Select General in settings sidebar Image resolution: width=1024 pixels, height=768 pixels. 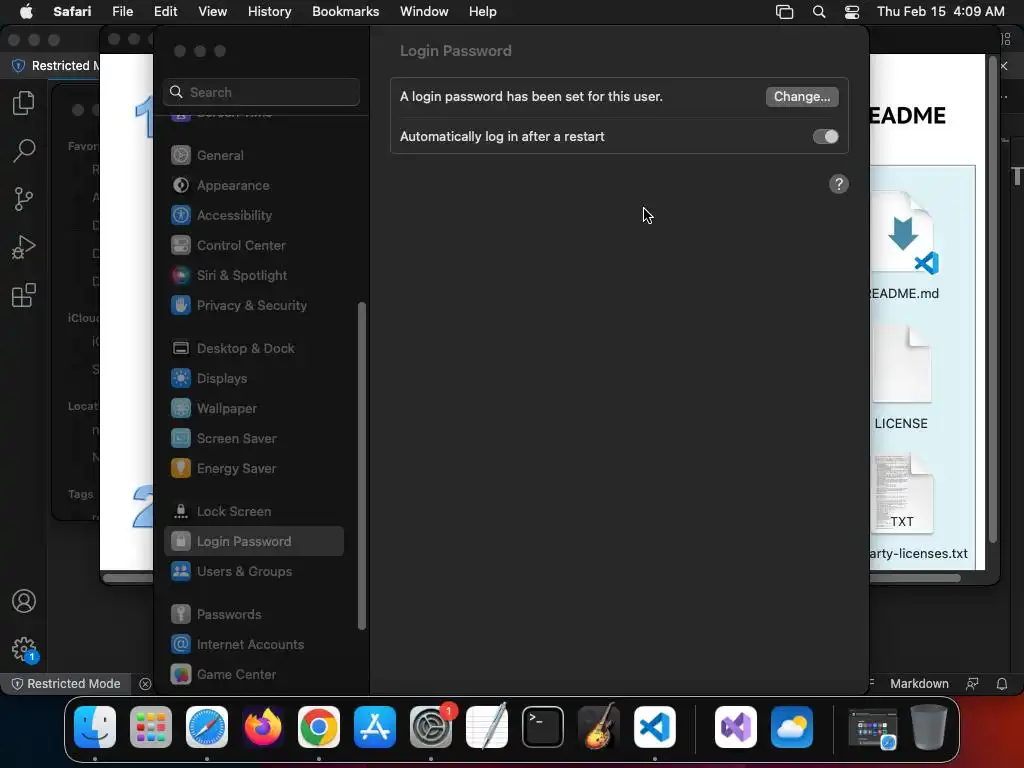pos(253,155)
